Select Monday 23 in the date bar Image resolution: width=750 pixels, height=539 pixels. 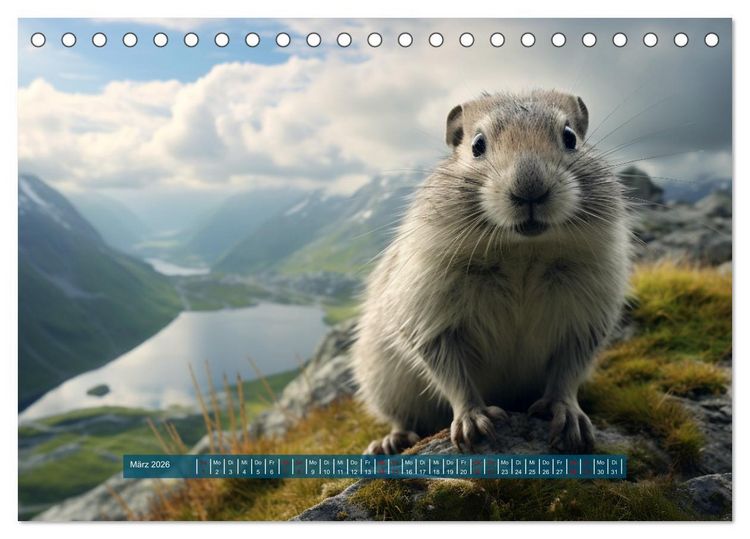pos(505,467)
